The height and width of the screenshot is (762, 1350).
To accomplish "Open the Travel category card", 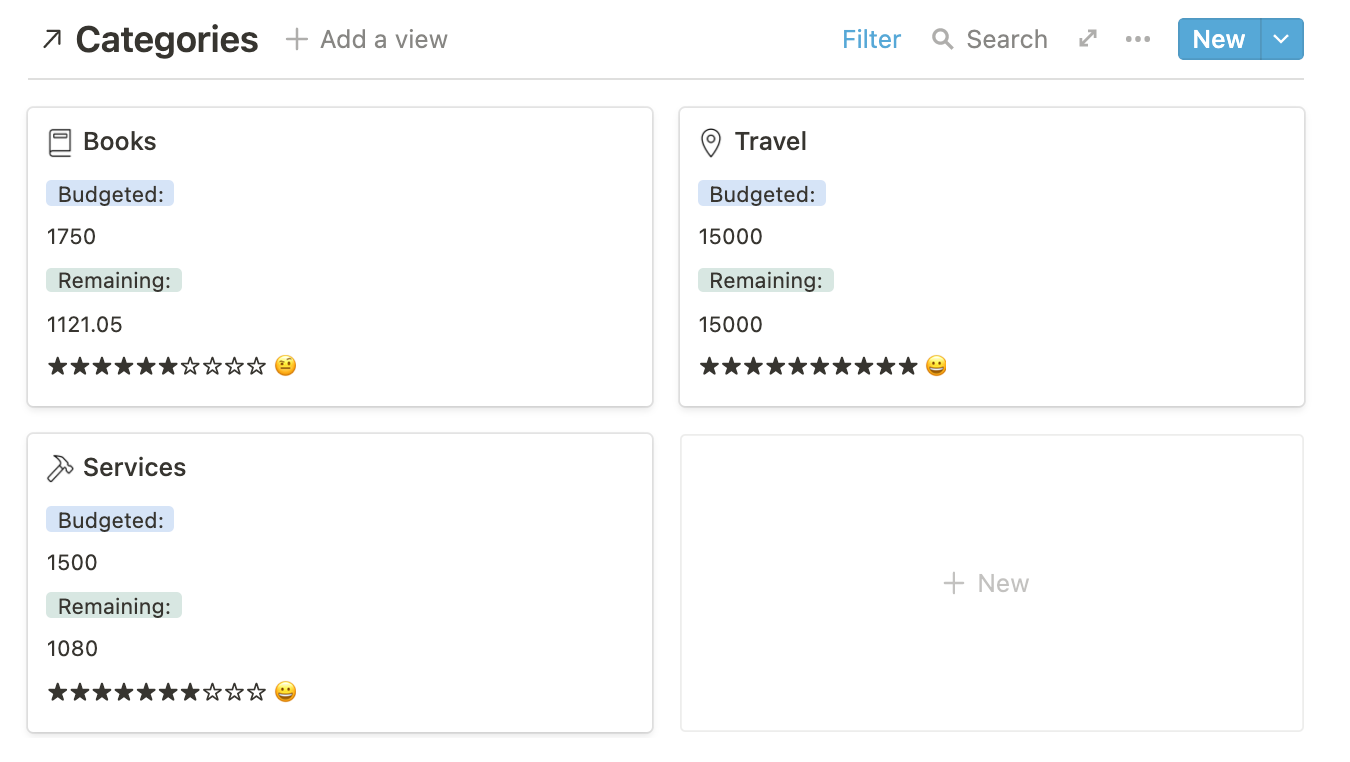I will pyautogui.click(x=992, y=257).
